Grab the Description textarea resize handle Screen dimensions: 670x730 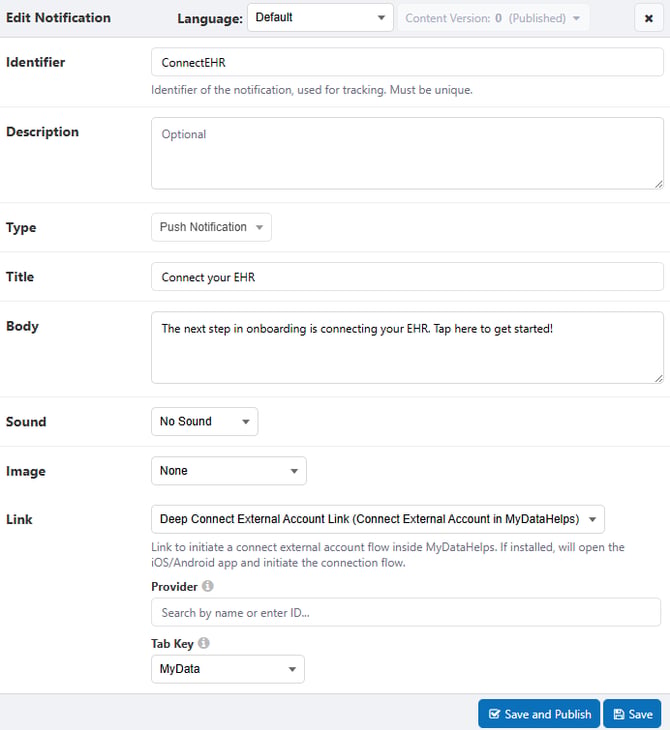(x=658, y=184)
